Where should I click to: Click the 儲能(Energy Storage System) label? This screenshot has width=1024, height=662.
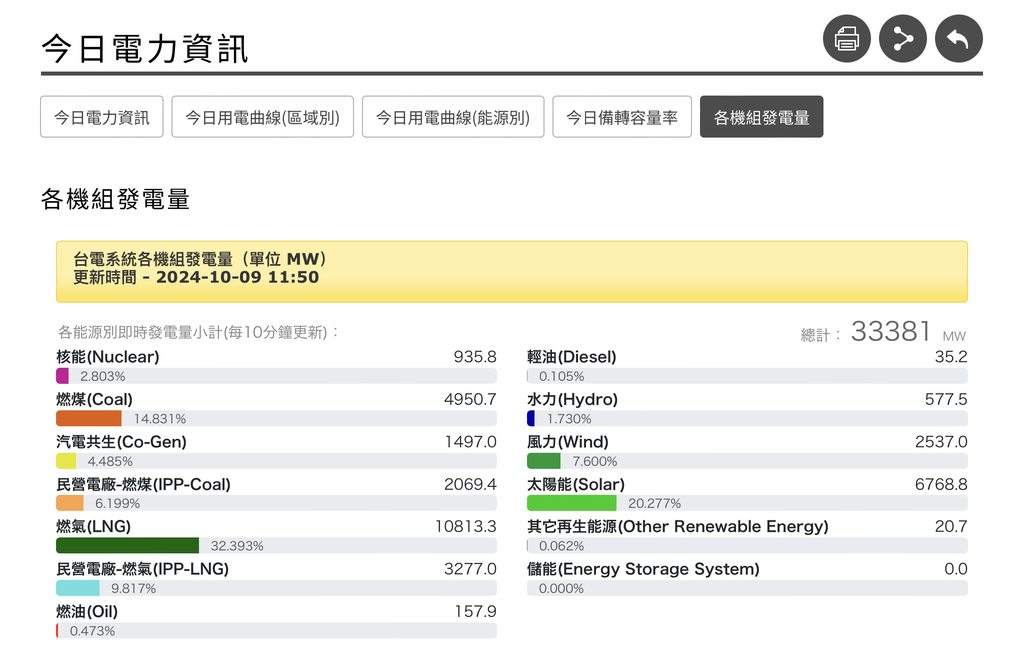pyautogui.click(x=643, y=570)
